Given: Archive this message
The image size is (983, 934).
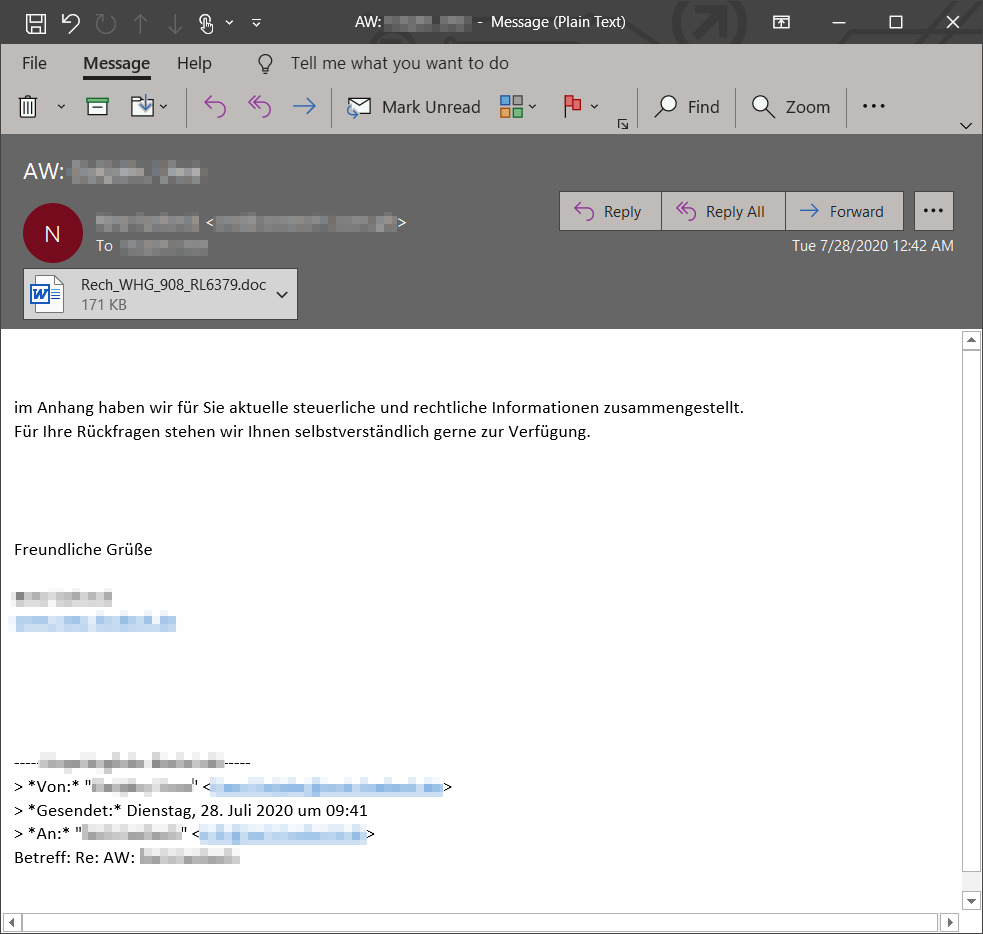Looking at the screenshot, I should (97, 106).
